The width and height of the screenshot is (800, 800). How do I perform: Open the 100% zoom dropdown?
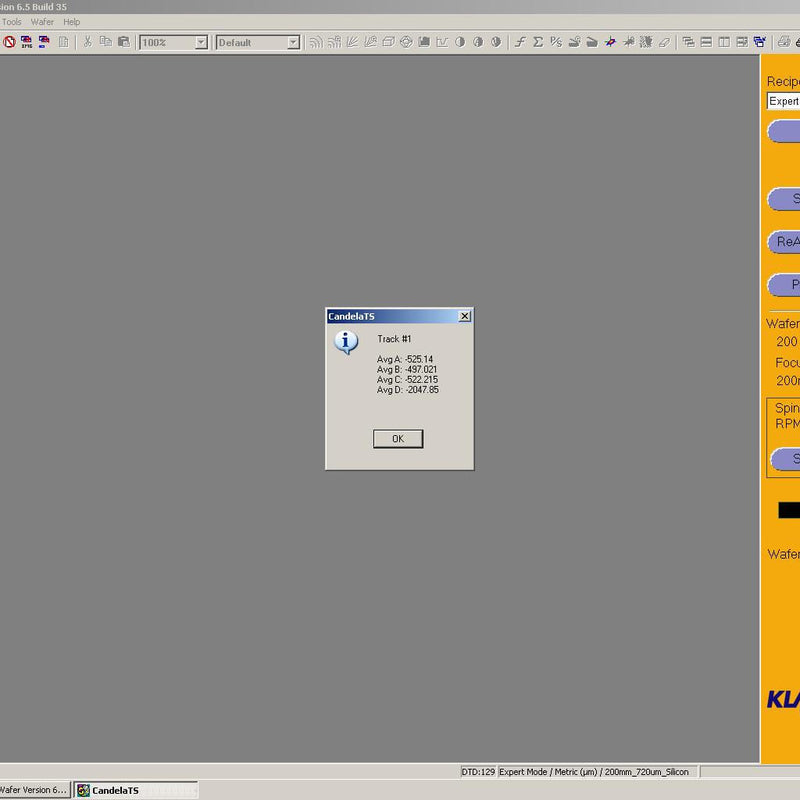pyautogui.click(x=201, y=43)
